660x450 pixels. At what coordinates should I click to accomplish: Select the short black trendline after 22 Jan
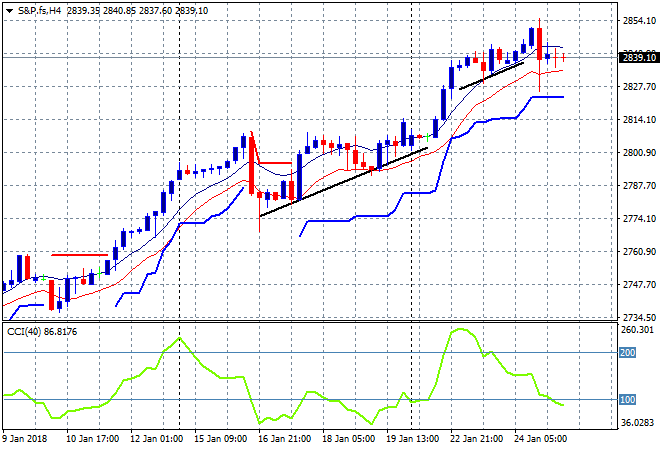tap(491, 76)
